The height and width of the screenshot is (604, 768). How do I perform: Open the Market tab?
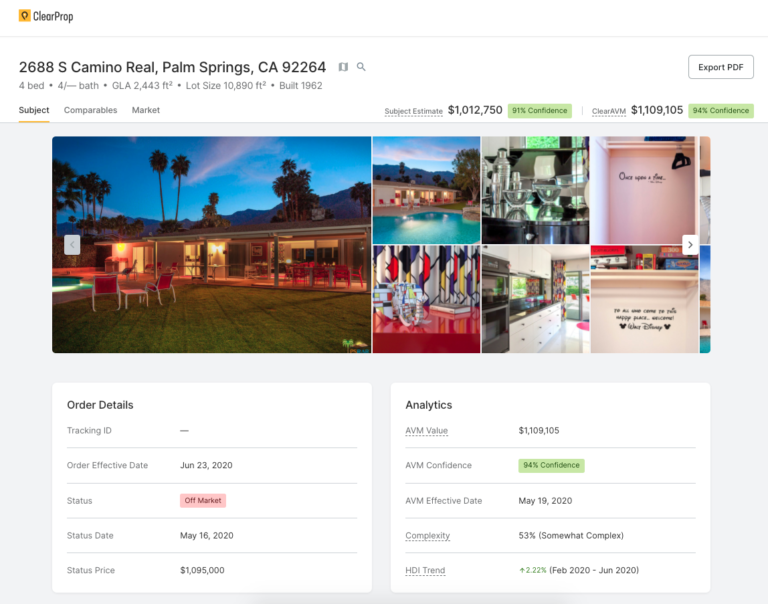[x=145, y=110]
